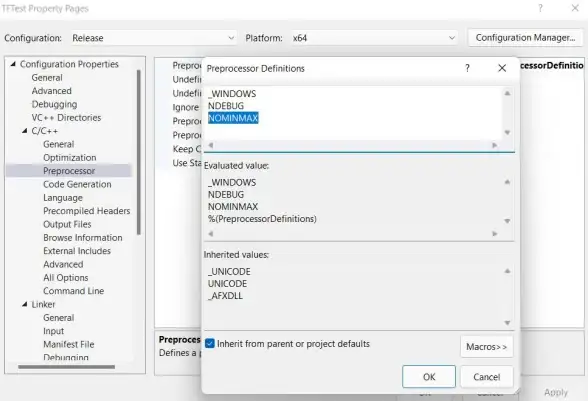Click the help icon of TFTest Property Pages
Viewport: 588px width, 401px height.
(540, 8)
